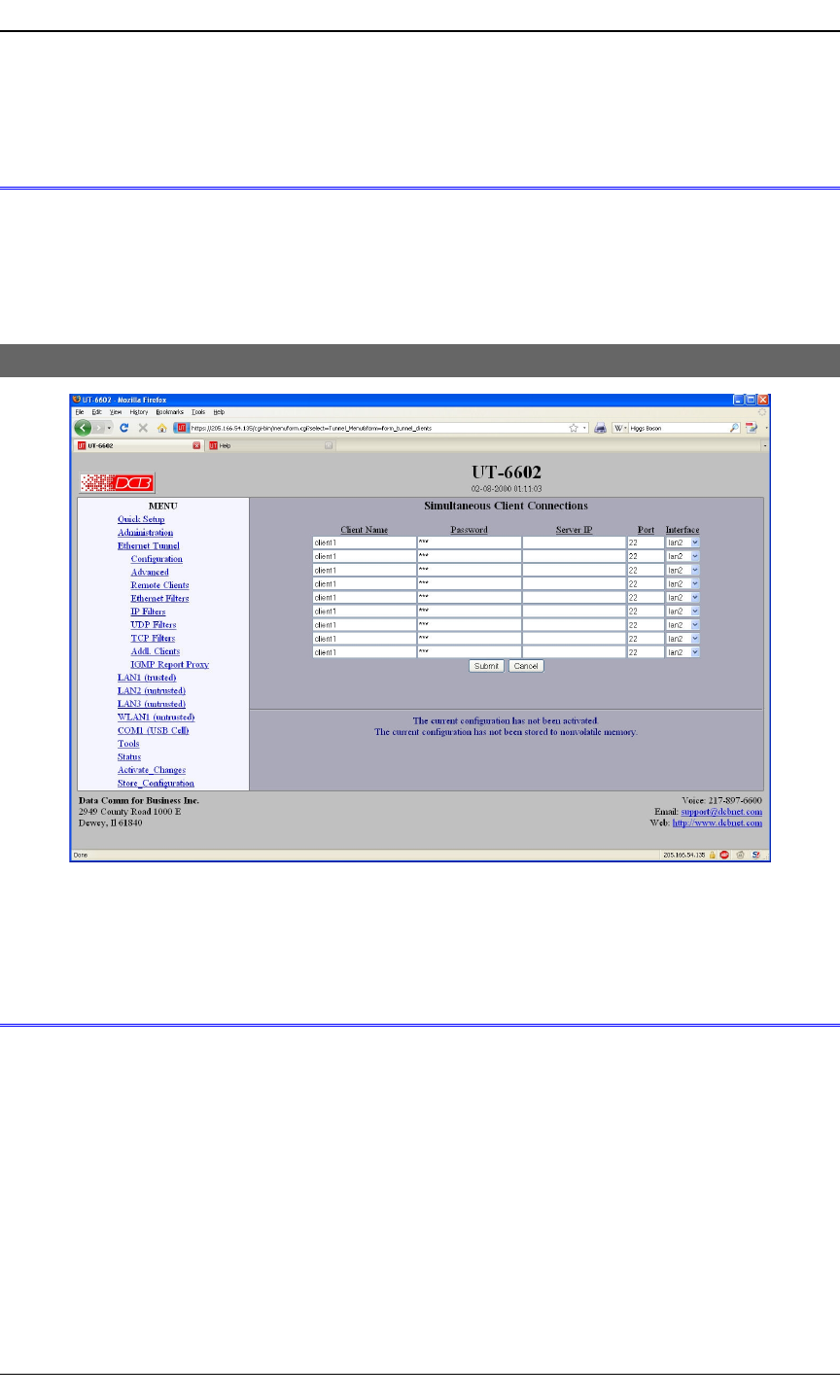Open the Status link
The width and height of the screenshot is (840, 1400).
click(129, 756)
